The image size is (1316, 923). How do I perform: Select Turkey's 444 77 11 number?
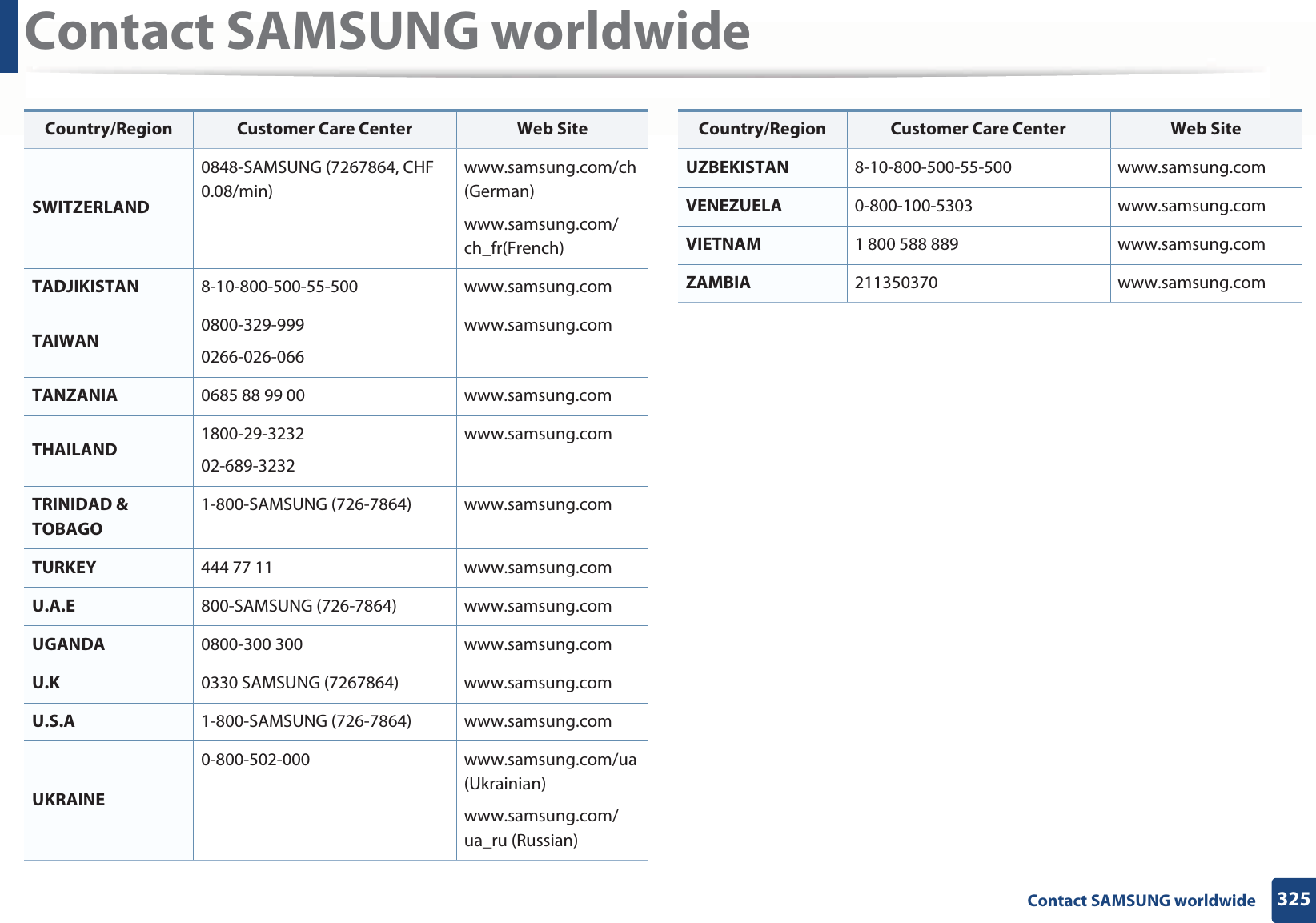click(x=237, y=568)
